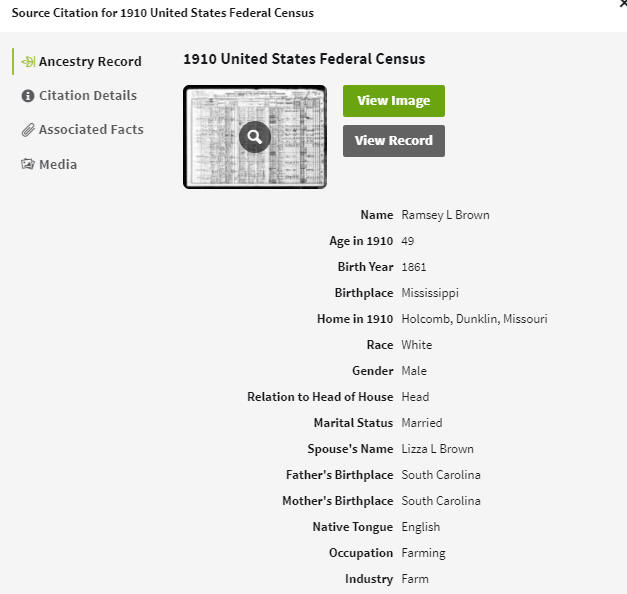Viewport: 627px width, 594px height.
Task: Click the gray View Record button
Action: tap(393, 141)
